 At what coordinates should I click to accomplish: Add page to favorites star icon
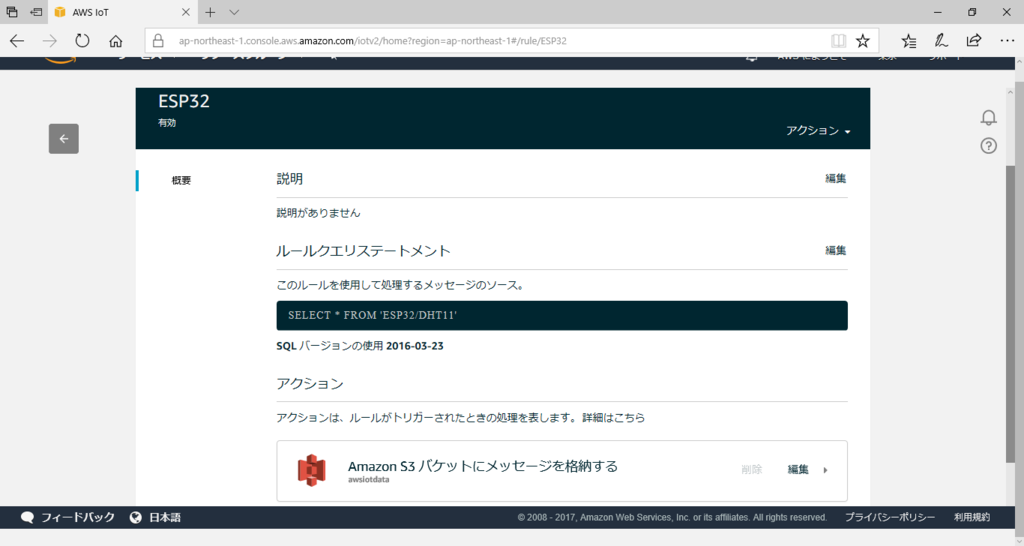point(863,40)
